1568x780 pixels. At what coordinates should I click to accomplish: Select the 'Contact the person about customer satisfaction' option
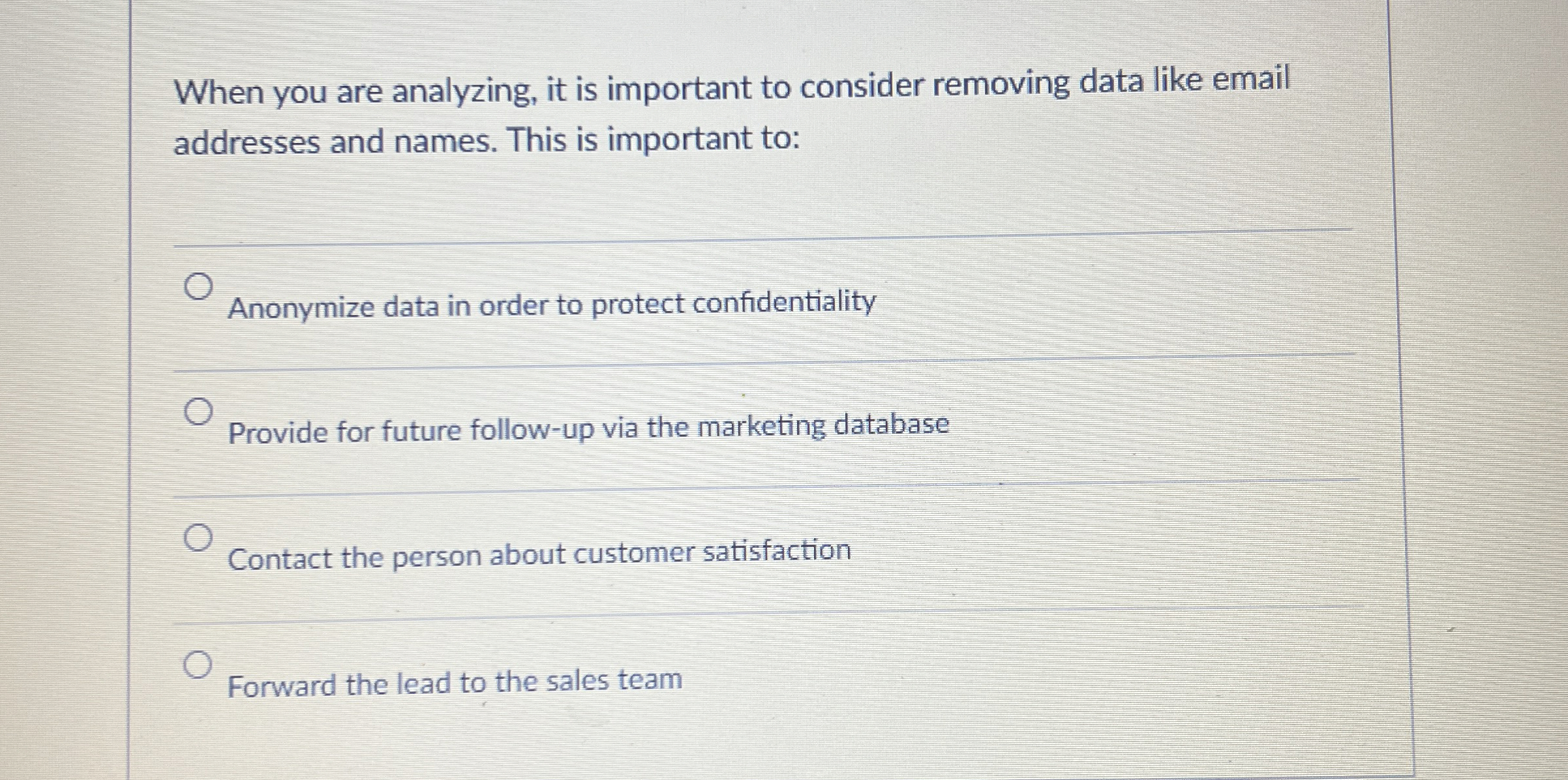click(199, 538)
